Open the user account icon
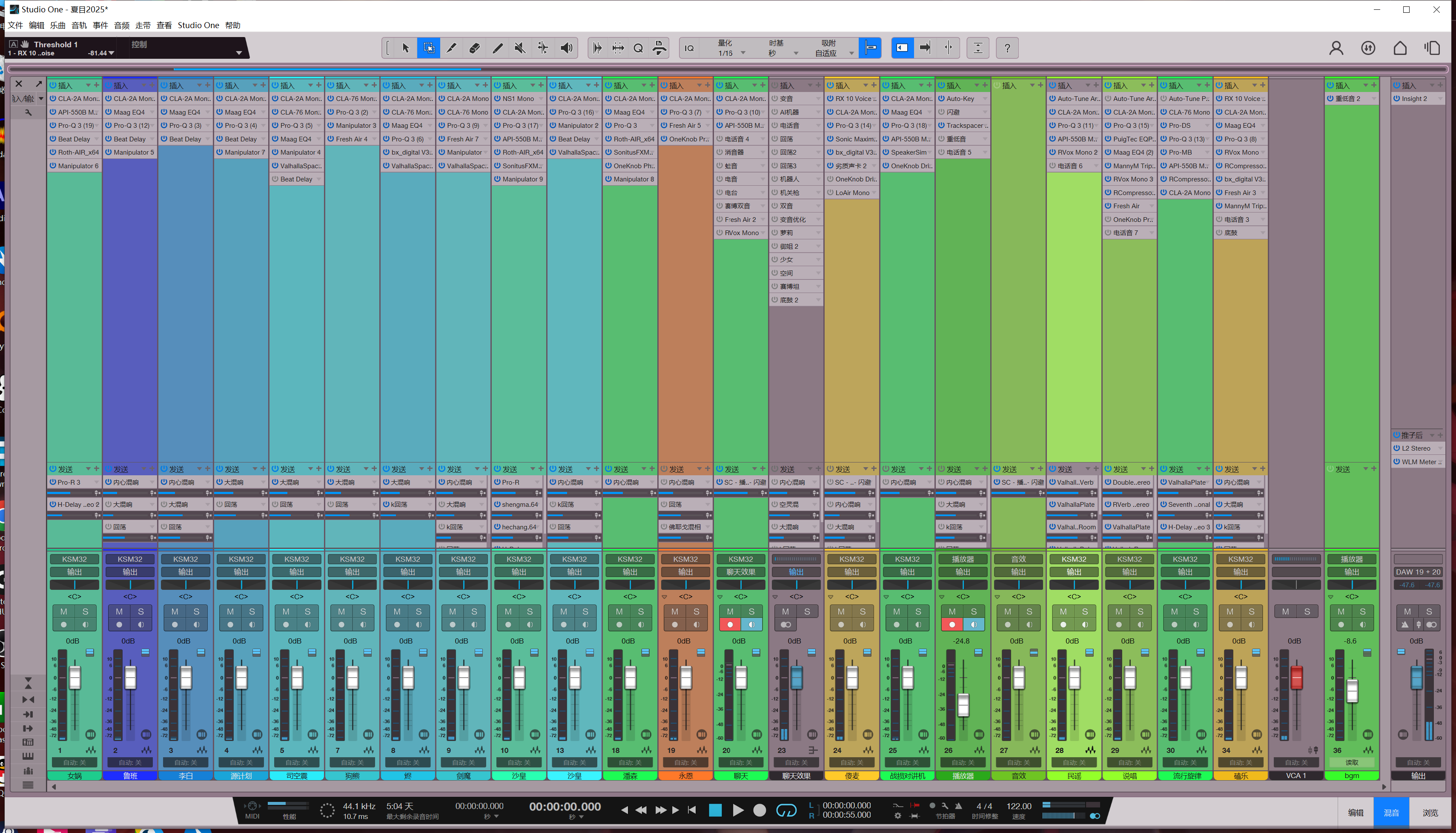The width and height of the screenshot is (1456, 833). [1336, 48]
